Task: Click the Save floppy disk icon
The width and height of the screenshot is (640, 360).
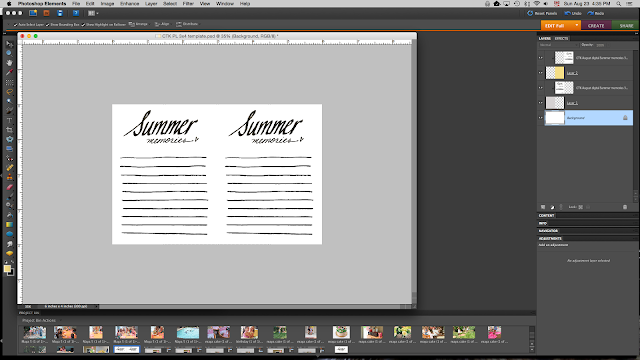Action: click(60, 13)
